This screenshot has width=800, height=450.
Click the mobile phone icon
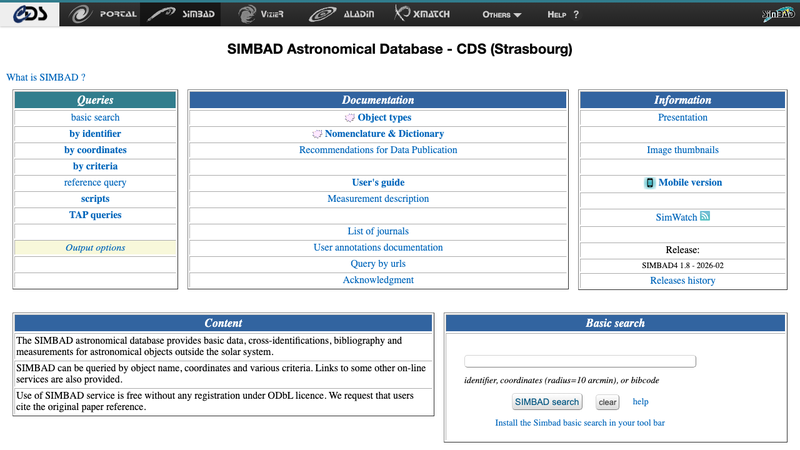649,183
